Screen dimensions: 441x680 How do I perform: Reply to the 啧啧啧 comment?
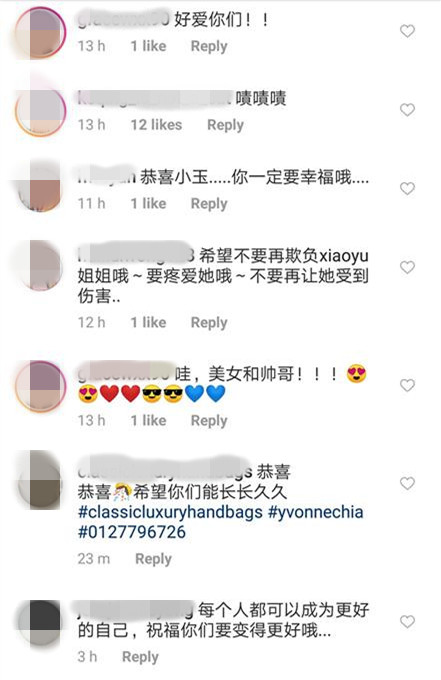[x=225, y=125]
